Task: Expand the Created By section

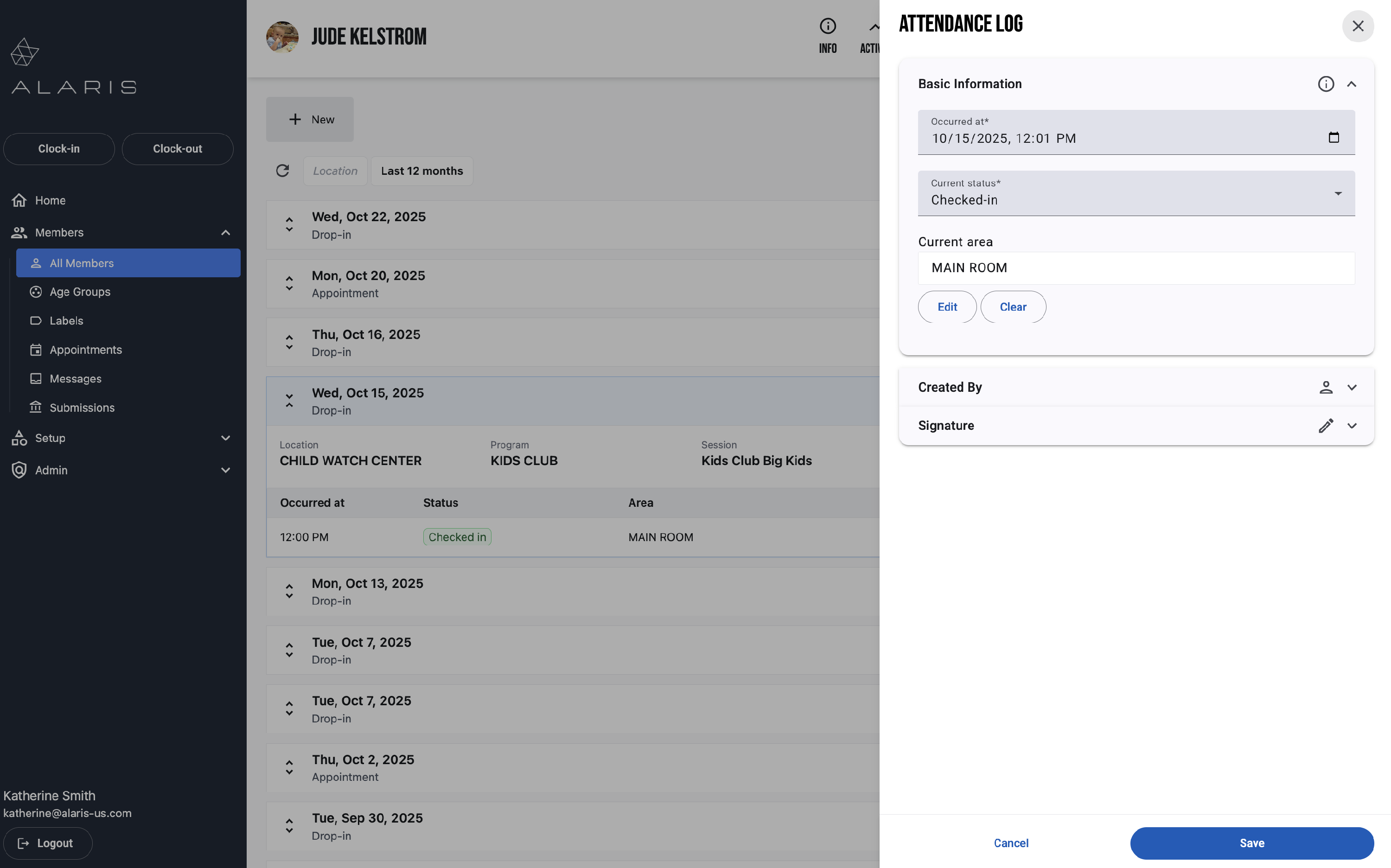Action: tap(1352, 387)
